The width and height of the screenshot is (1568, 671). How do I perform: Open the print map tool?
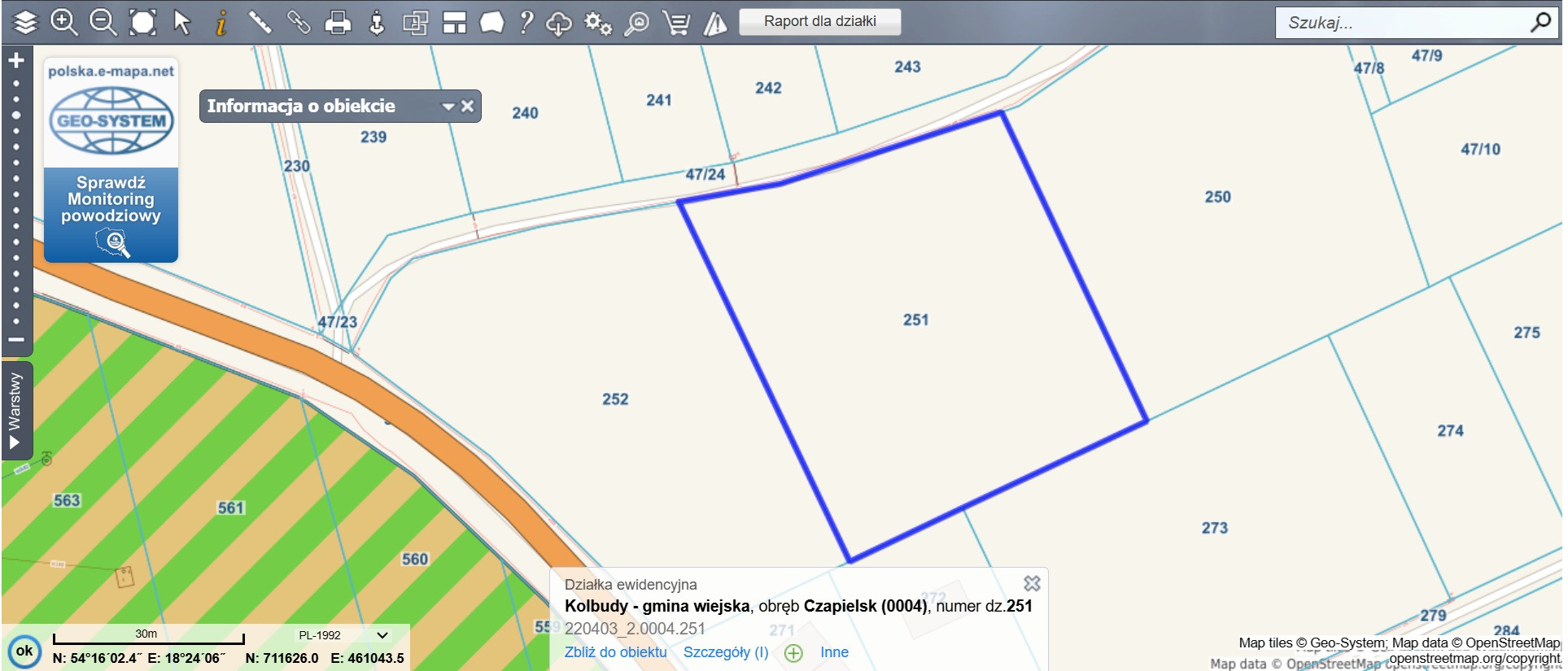click(x=338, y=22)
